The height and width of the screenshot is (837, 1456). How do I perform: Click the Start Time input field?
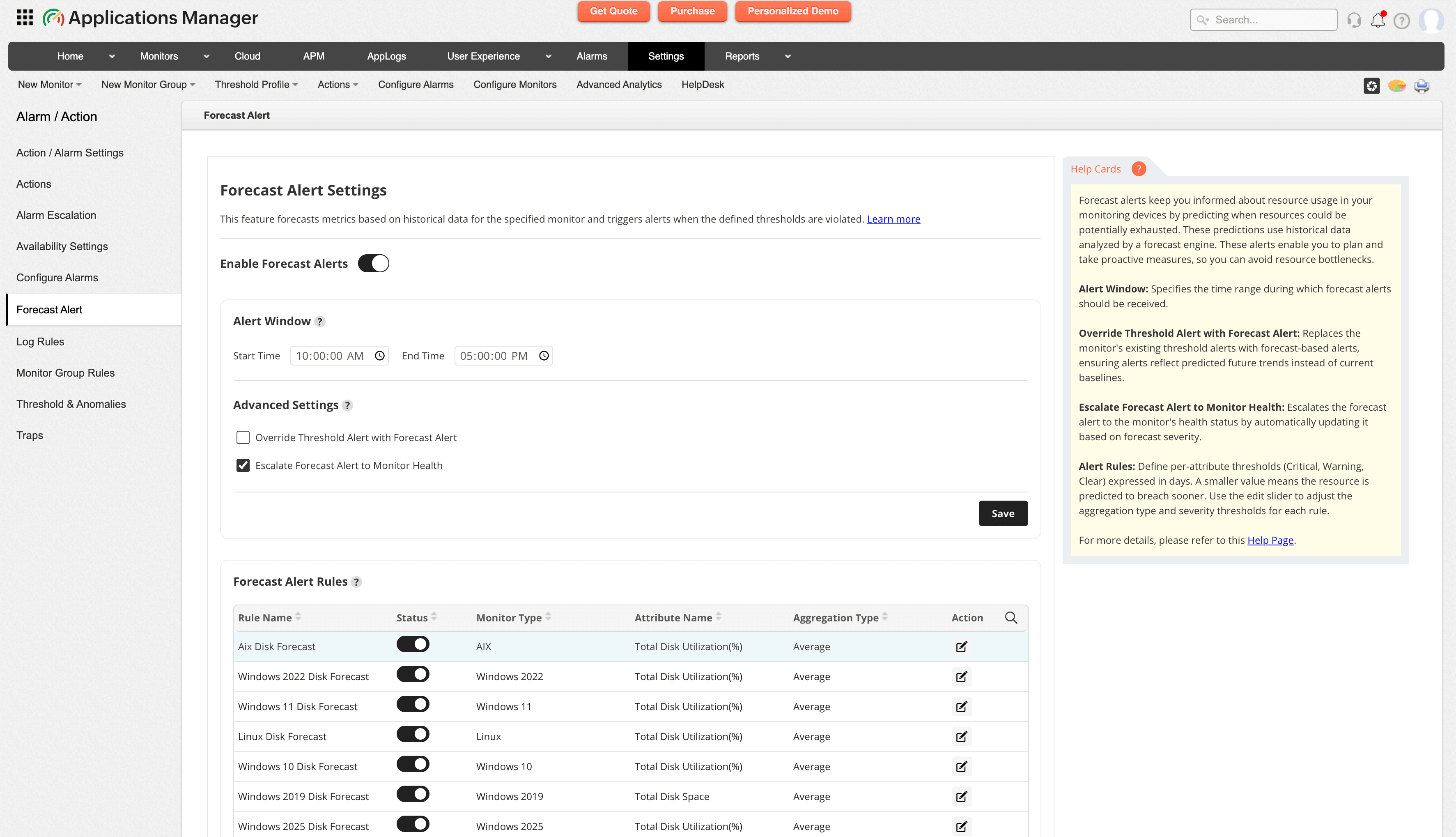click(x=339, y=356)
